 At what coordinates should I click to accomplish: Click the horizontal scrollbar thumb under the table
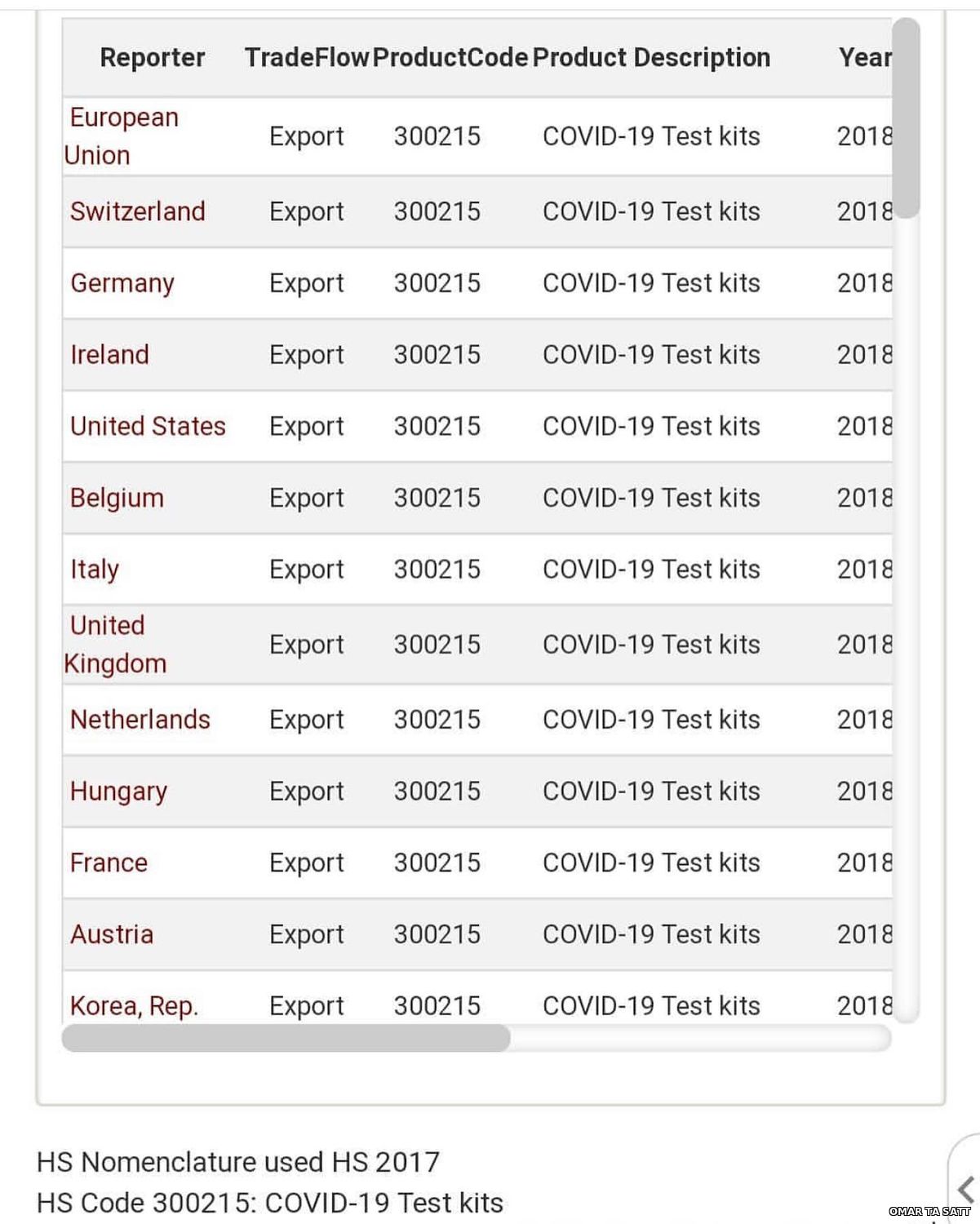[x=286, y=1038]
